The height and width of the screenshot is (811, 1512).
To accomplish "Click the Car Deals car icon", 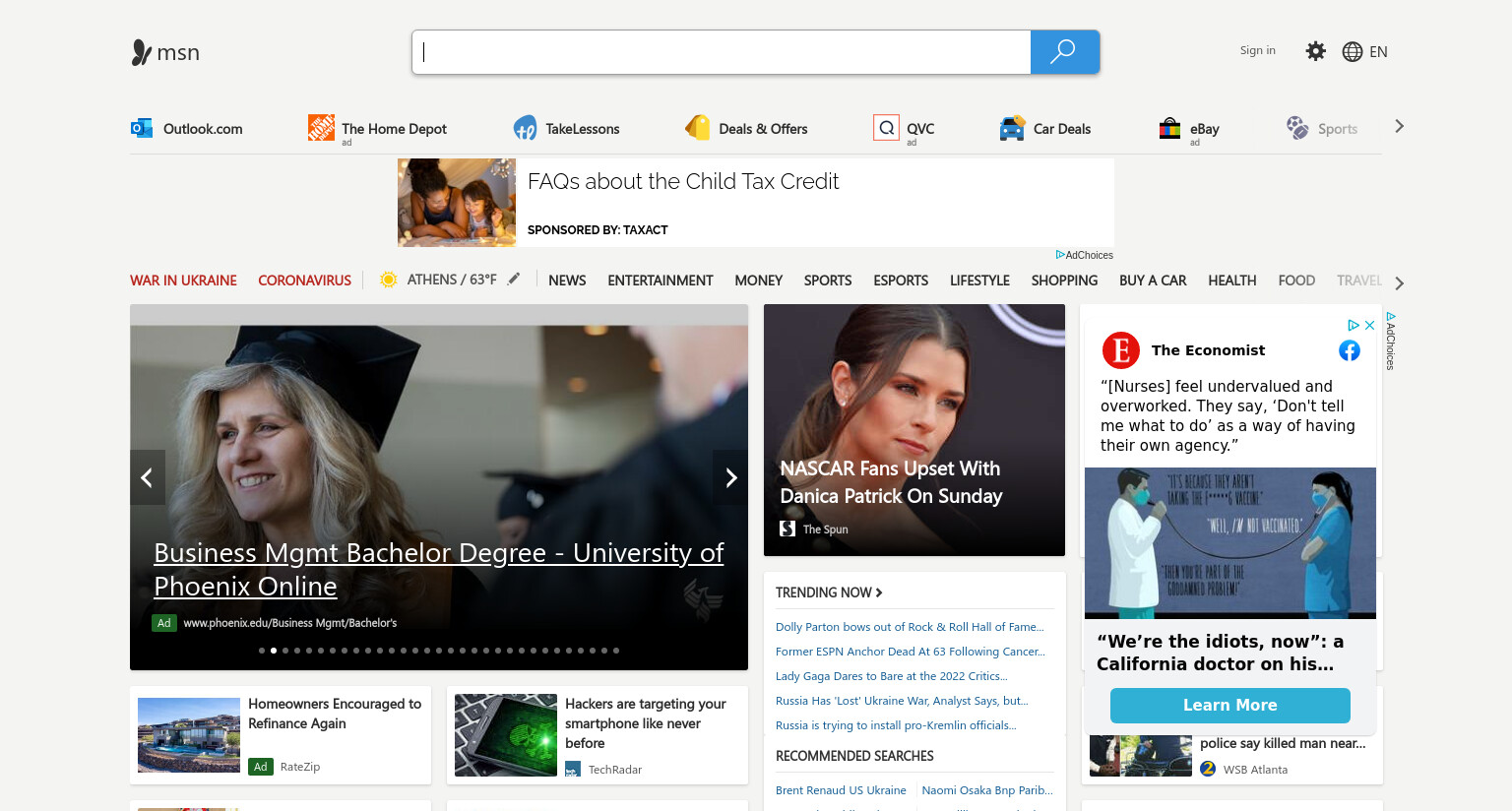I will (x=1012, y=128).
